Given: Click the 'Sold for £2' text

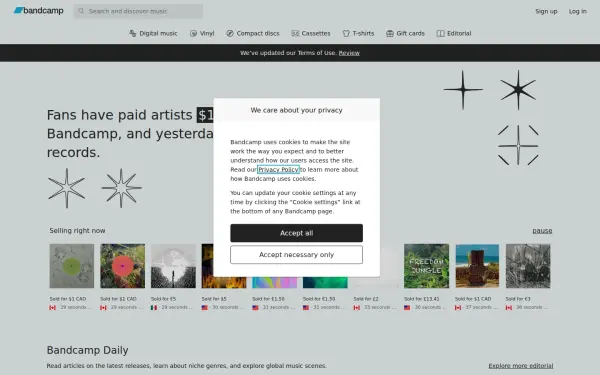Looking at the screenshot, I should point(366,299).
